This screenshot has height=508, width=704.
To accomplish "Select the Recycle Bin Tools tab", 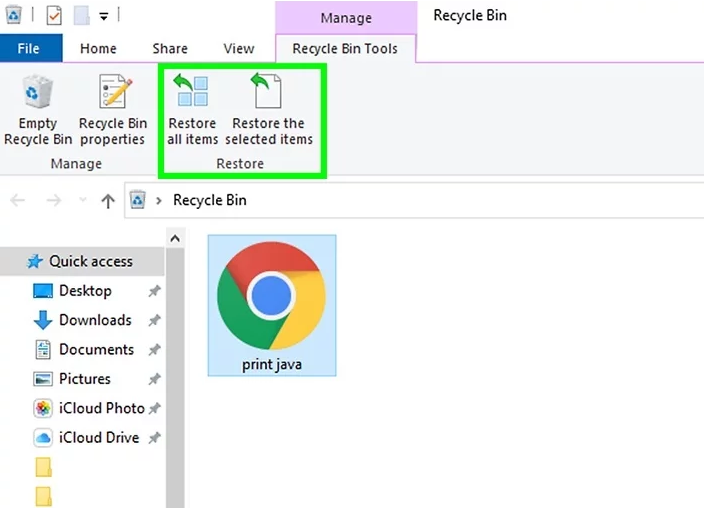I will [x=344, y=48].
